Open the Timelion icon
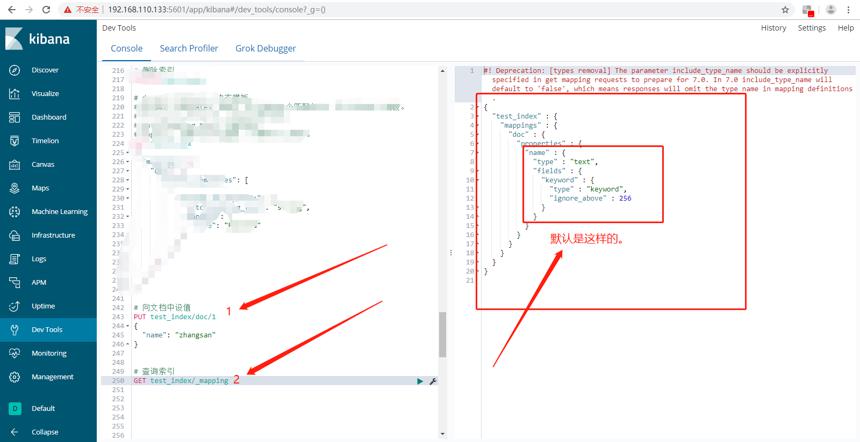Image resolution: width=860 pixels, height=442 pixels. (15, 141)
